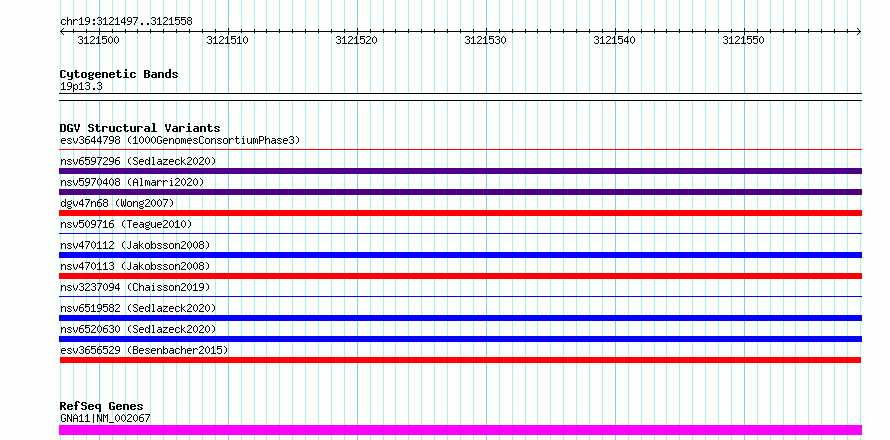Click ruler position 3121500
Viewport: 890px width, 440px height.
click(x=98, y=40)
